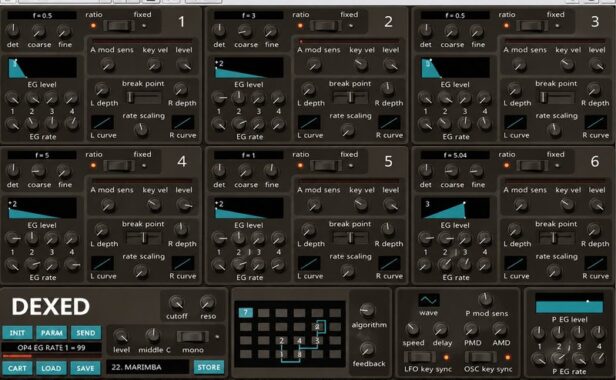Image resolution: width=616 pixels, height=380 pixels.
Task: Click the OP4 EG RATE 1 = 99 readout
Action: click(51, 348)
